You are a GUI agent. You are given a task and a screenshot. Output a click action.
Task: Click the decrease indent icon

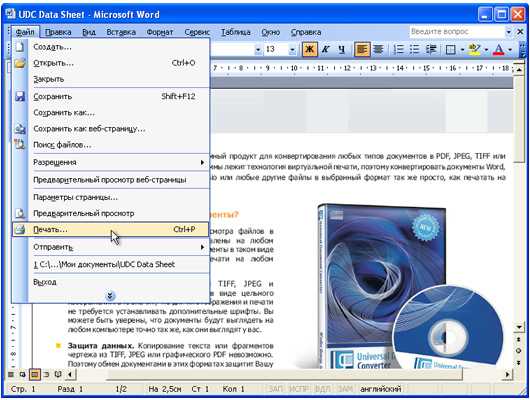(x=431, y=50)
